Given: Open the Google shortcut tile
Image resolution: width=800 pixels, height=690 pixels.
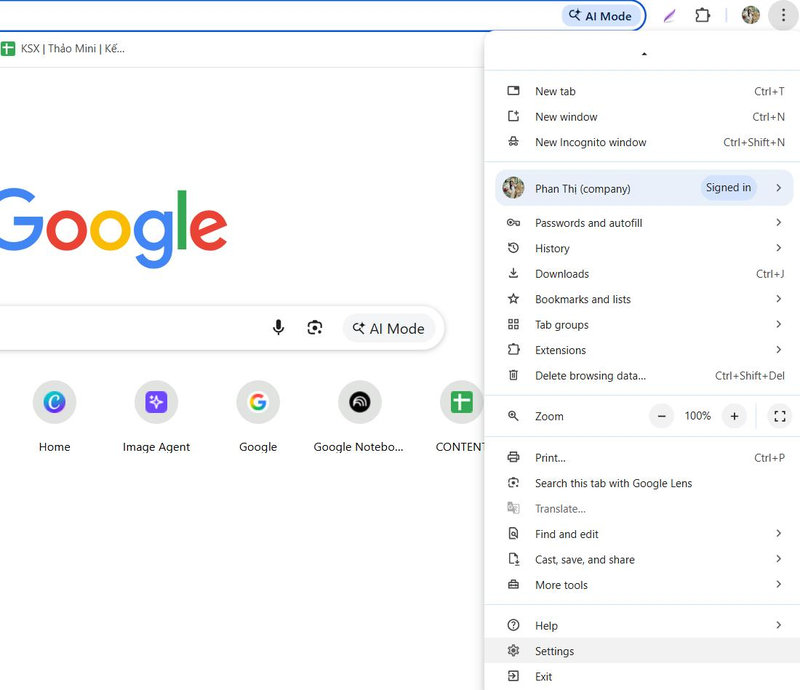Looking at the screenshot, I should pyautogui.click(x=258, y=416).
